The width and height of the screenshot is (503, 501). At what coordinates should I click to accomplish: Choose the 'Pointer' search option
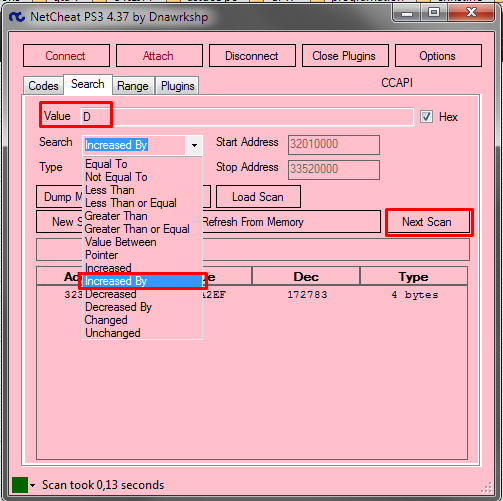[142, 255]
